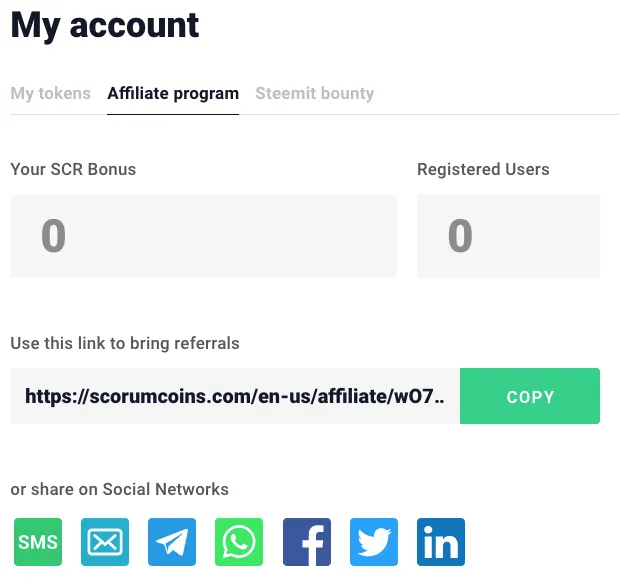Click the affiliate referral link field
Screen dimensions: 620x579
[235, 397]
